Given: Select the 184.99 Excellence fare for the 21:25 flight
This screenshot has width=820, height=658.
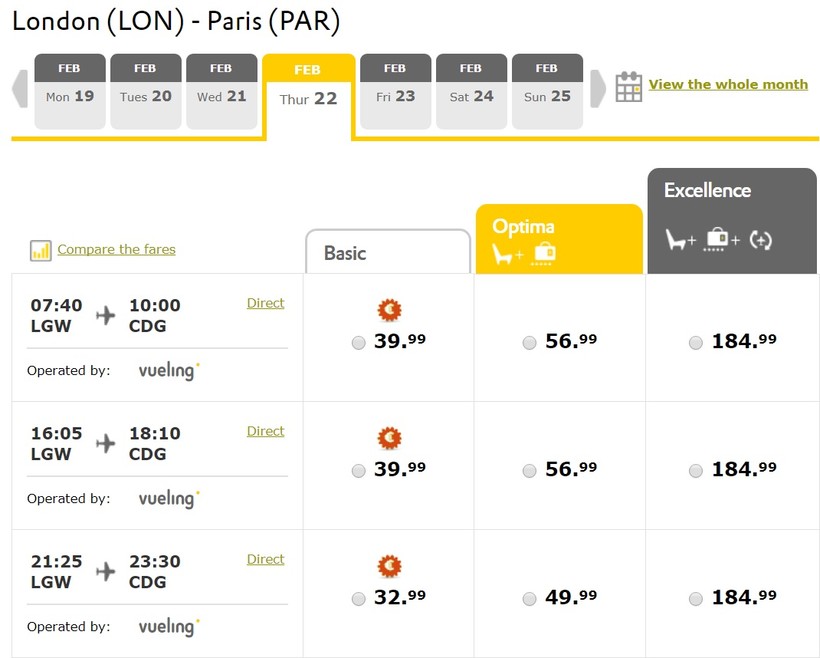Looking at the screenshot, I should 696,599.
